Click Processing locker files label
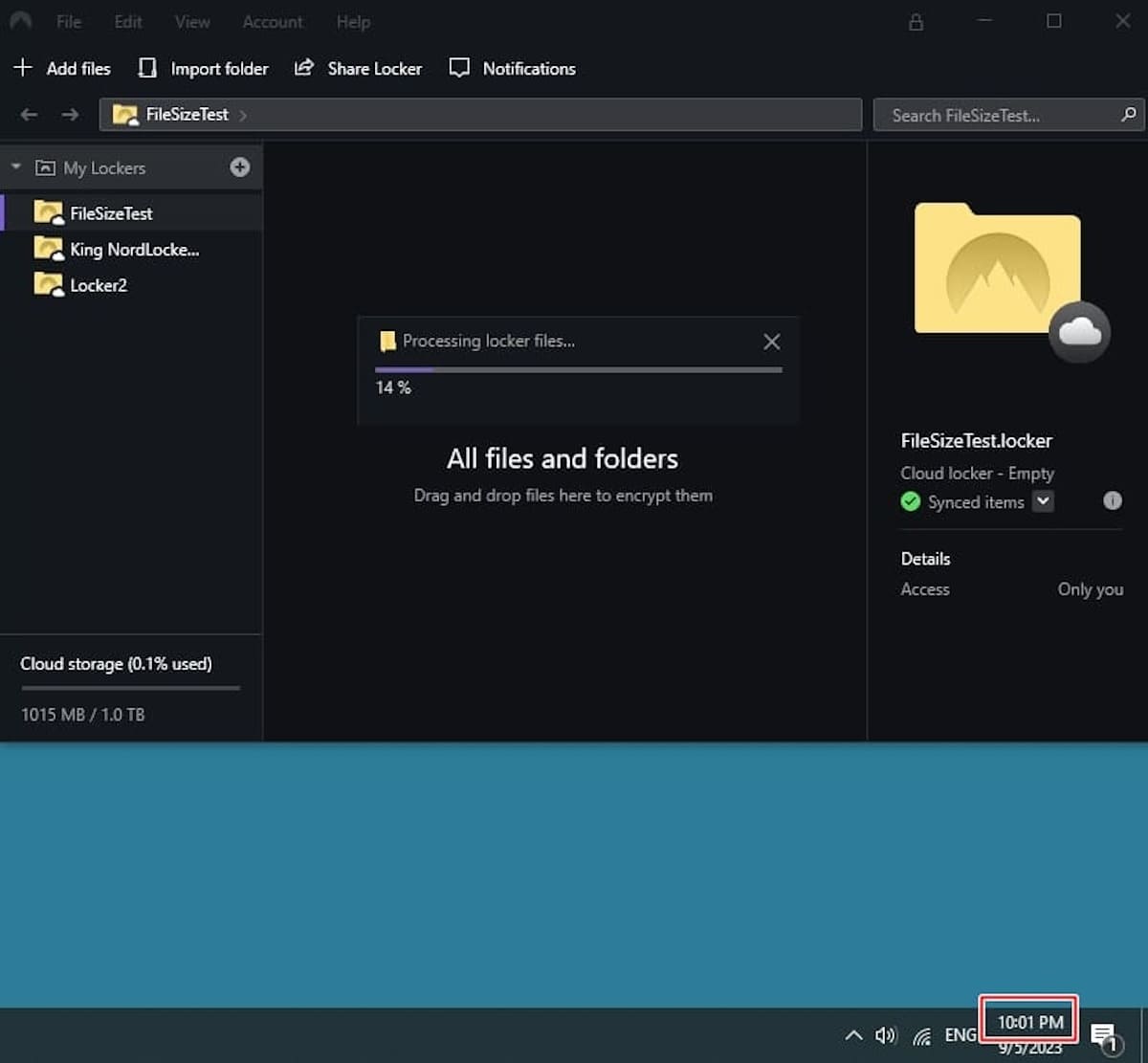This screenshot has height=1063, width=1148. (489, 341)
